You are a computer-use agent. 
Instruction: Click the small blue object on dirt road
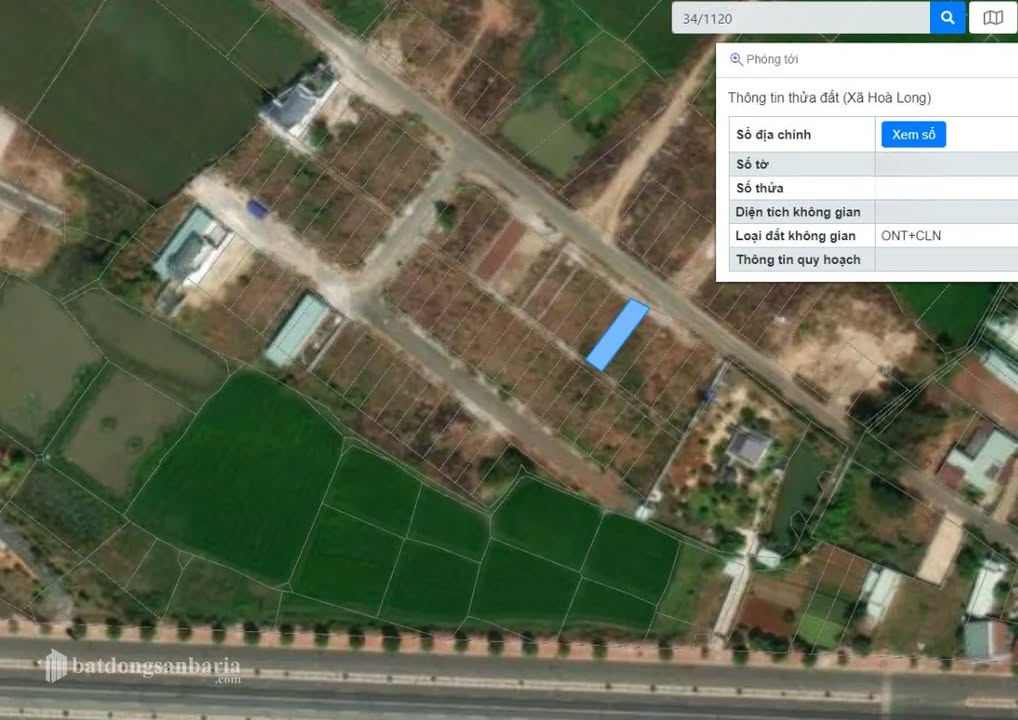click(257, 208)
